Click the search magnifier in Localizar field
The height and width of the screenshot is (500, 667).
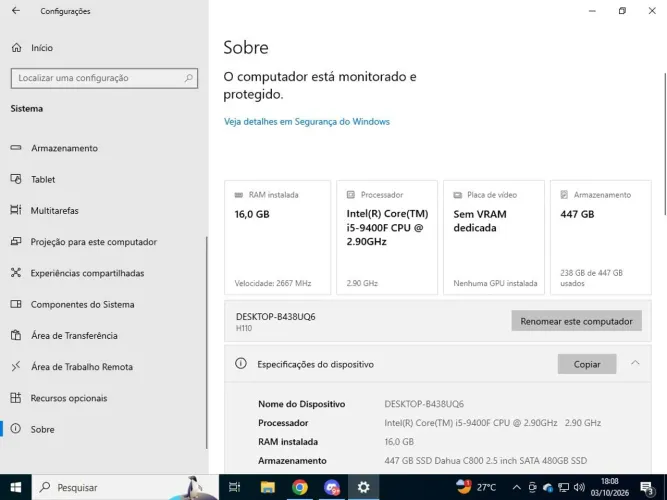pos(188,78)
